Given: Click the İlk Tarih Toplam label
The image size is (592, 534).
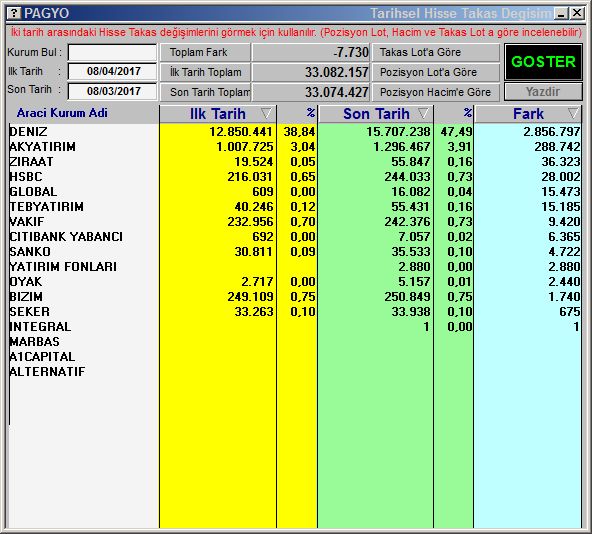Looking at the screenshot, I should tap(205, 72).
